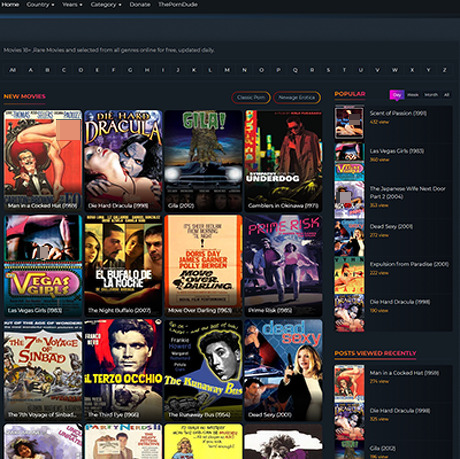The width and height of the screenshot is (460, 459).
Task: Open Gila (2012) in Posts Viewed Recently
Action: [x=382, y=448]
